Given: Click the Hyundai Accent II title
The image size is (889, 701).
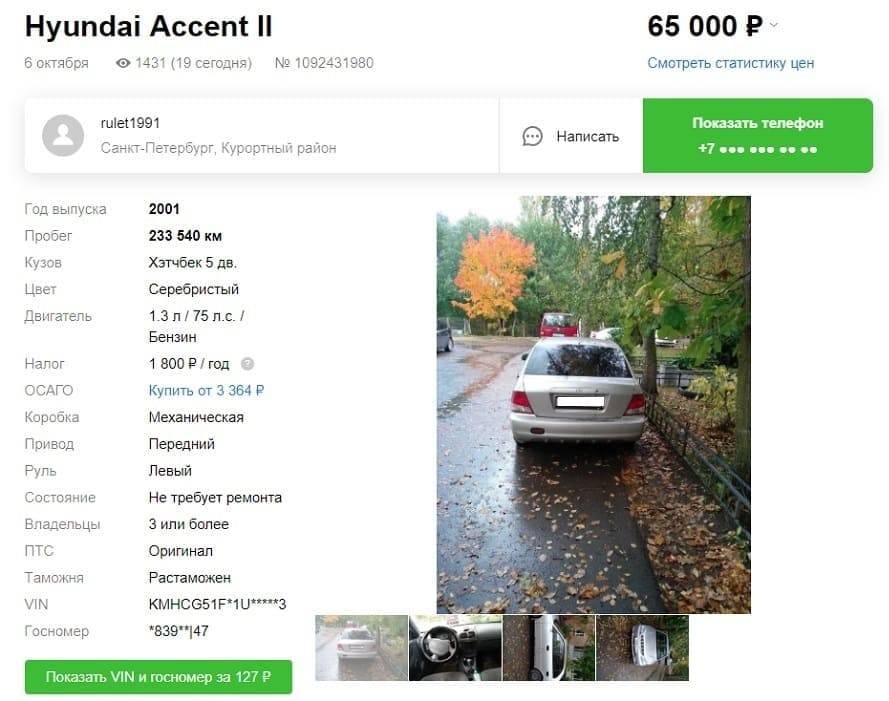Looking at the screenshot, I should (x=149, y=27).
